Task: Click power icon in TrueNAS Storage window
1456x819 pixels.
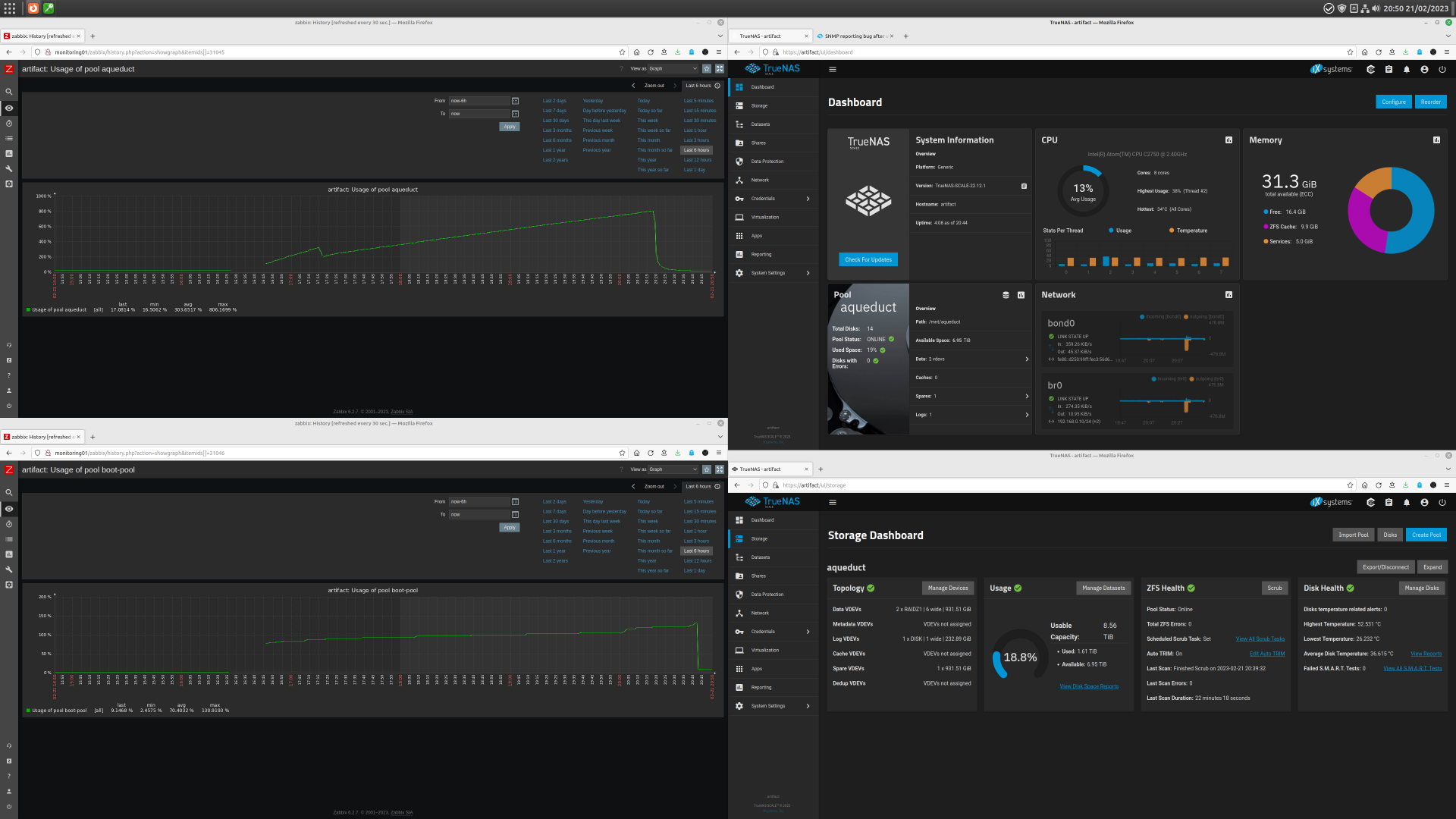Action: pos(1442,502)
